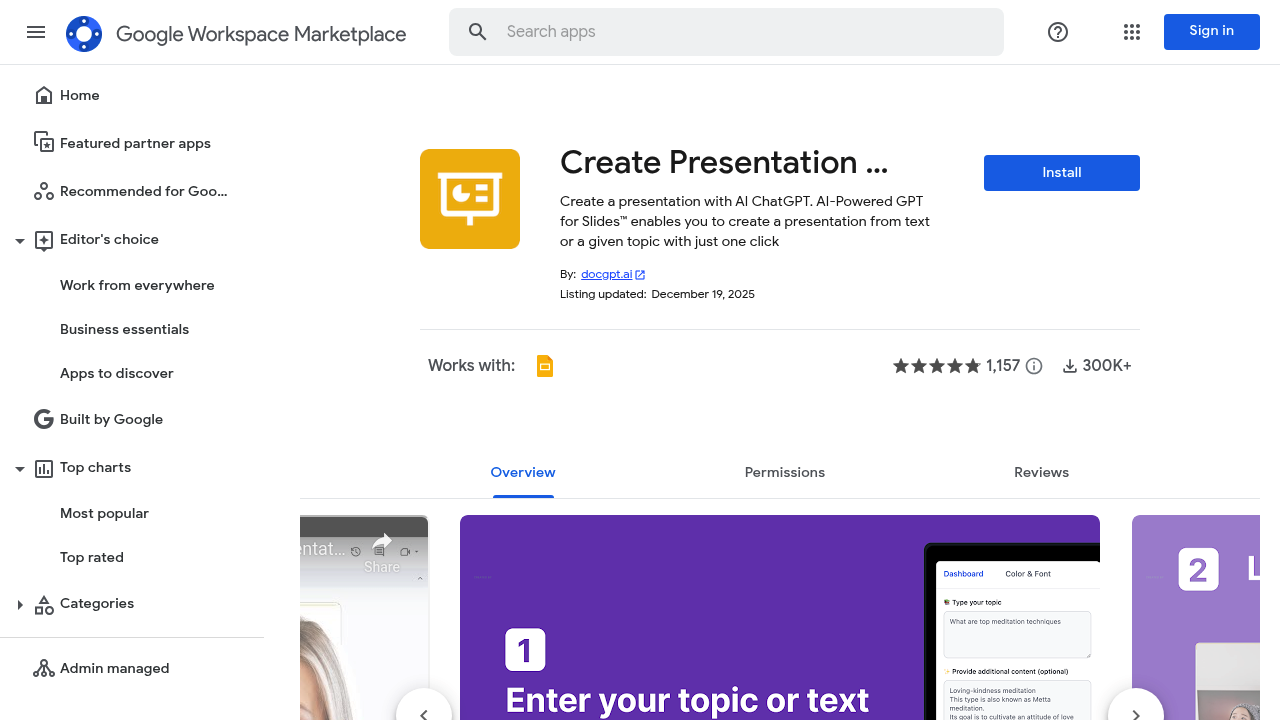Collapse the Top charts section
1280x720 pixels.
[x=19, y=468]
